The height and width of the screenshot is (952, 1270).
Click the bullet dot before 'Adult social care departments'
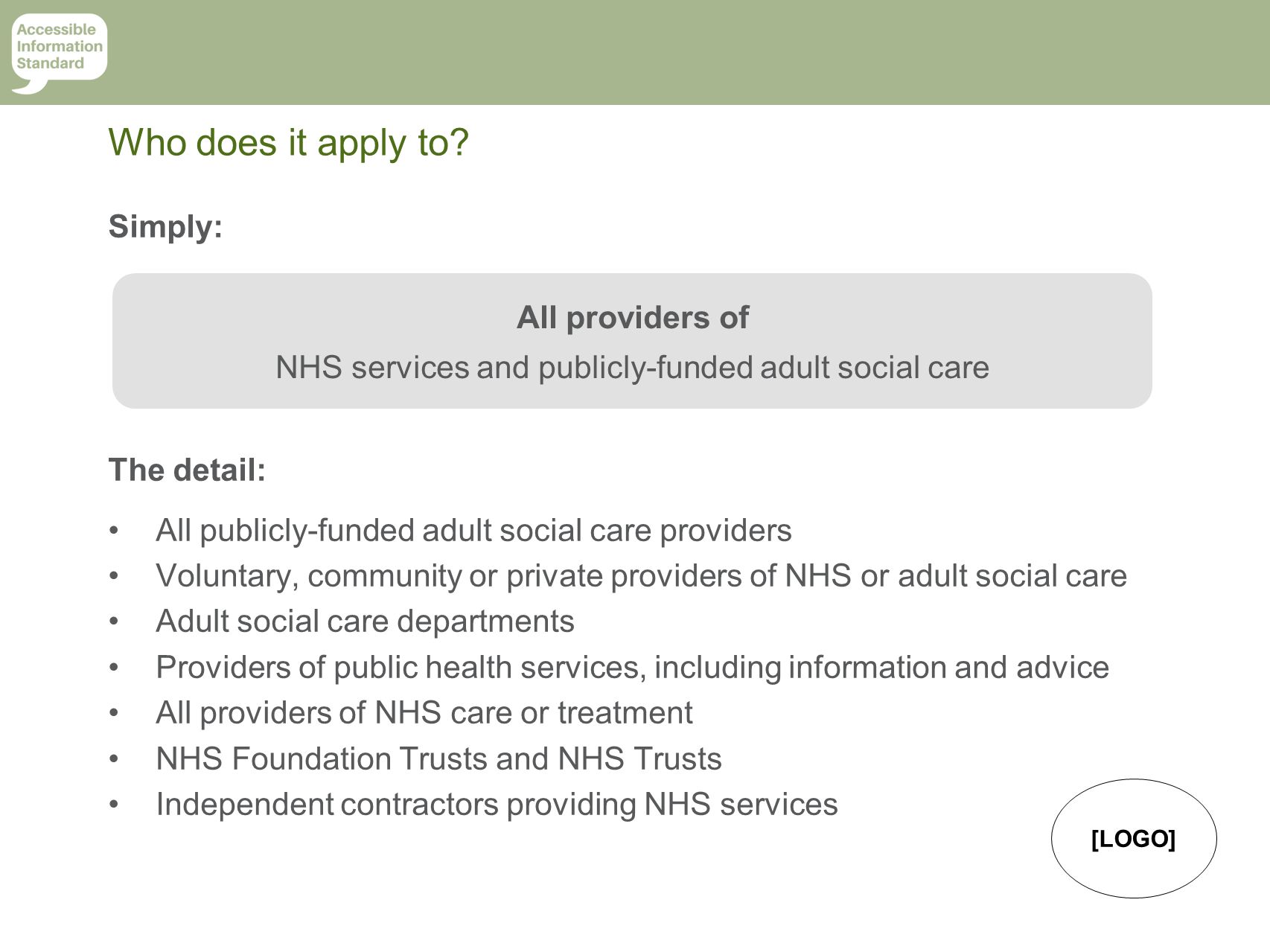(x=114, y=622)
